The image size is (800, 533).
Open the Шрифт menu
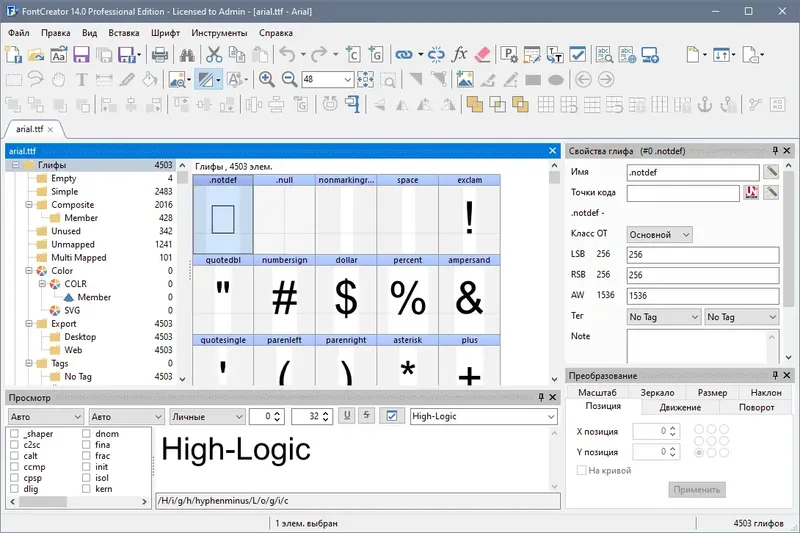[165, 33]
